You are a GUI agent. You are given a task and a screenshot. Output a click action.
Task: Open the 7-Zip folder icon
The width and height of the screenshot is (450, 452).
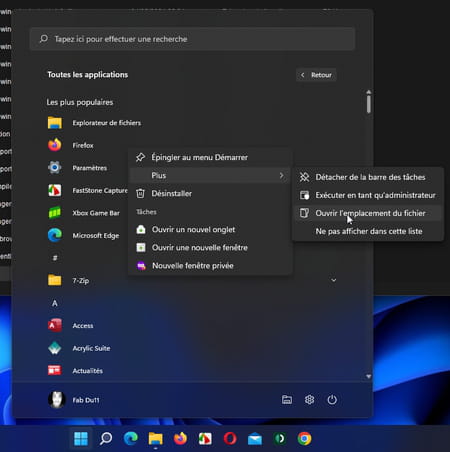click(55, 280)
